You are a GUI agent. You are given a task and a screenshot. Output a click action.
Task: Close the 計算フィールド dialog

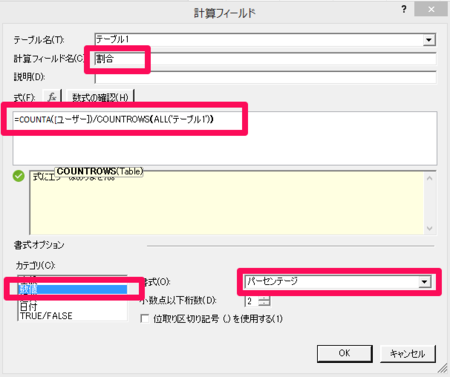(431, 9)
